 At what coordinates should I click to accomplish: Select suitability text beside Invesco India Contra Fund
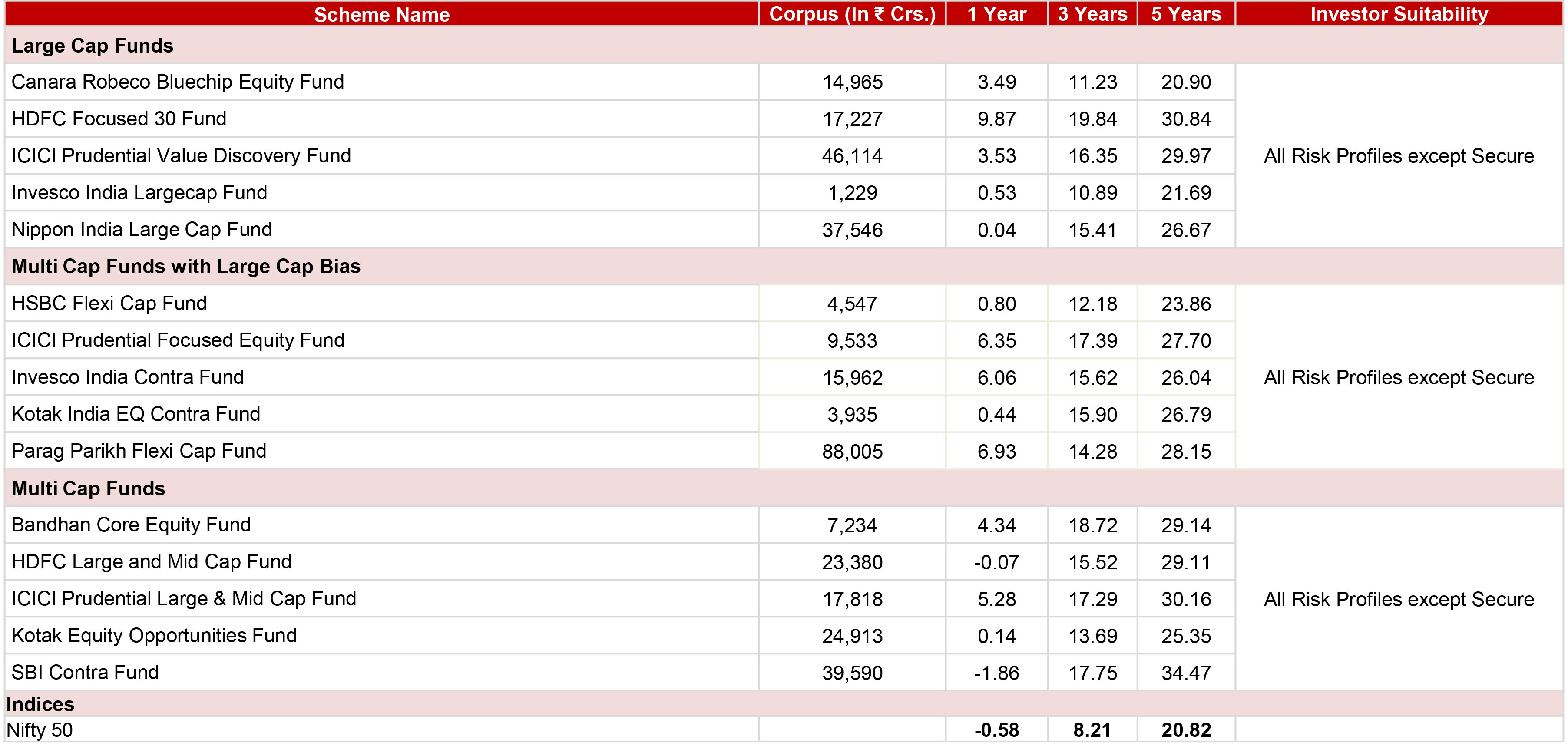click(x=1399, y=378)
